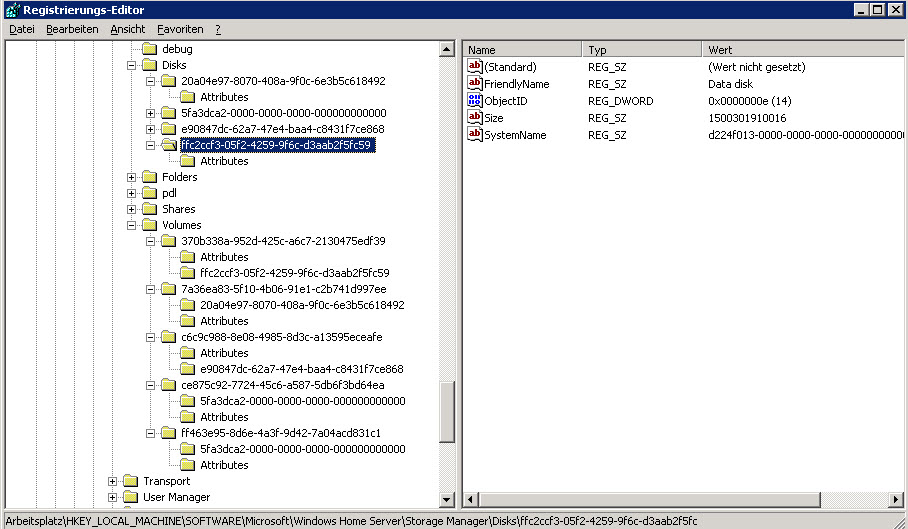Click the binary DWORD icon of ObjectID
908x529 pixels.
pyautogui.click(x=475, y=100)
